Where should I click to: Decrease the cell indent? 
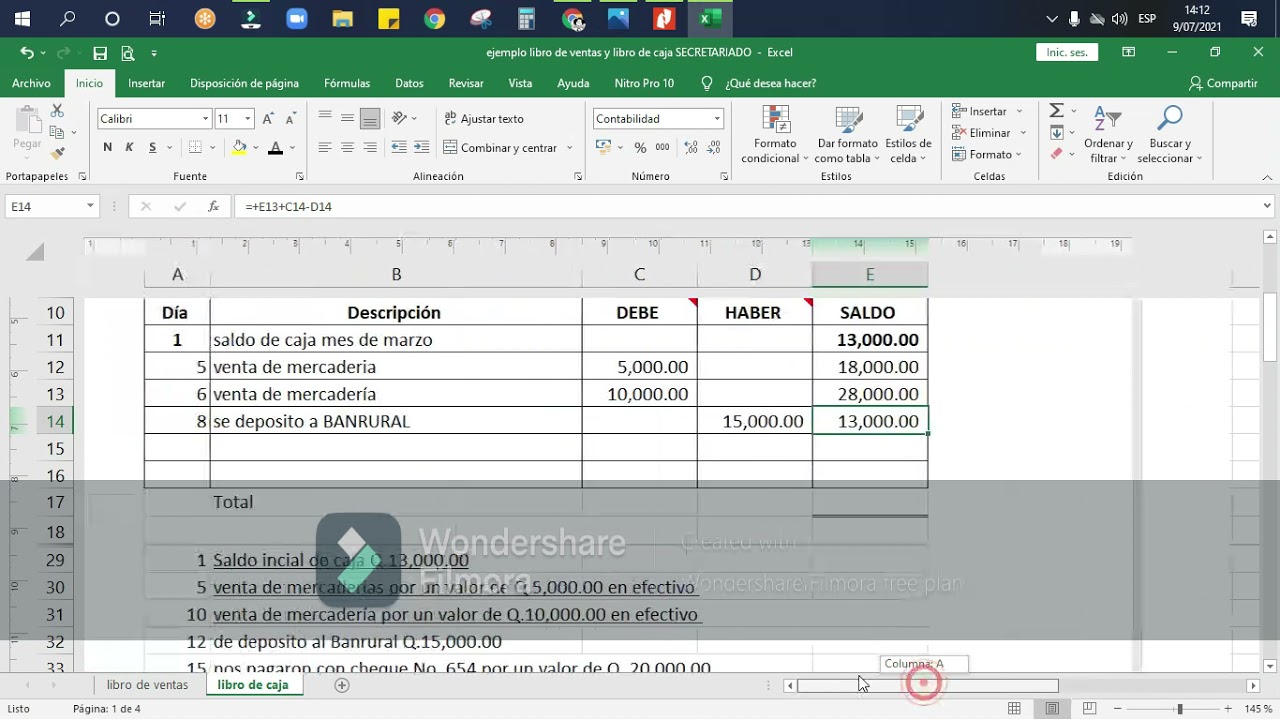(x=399, y=148)
